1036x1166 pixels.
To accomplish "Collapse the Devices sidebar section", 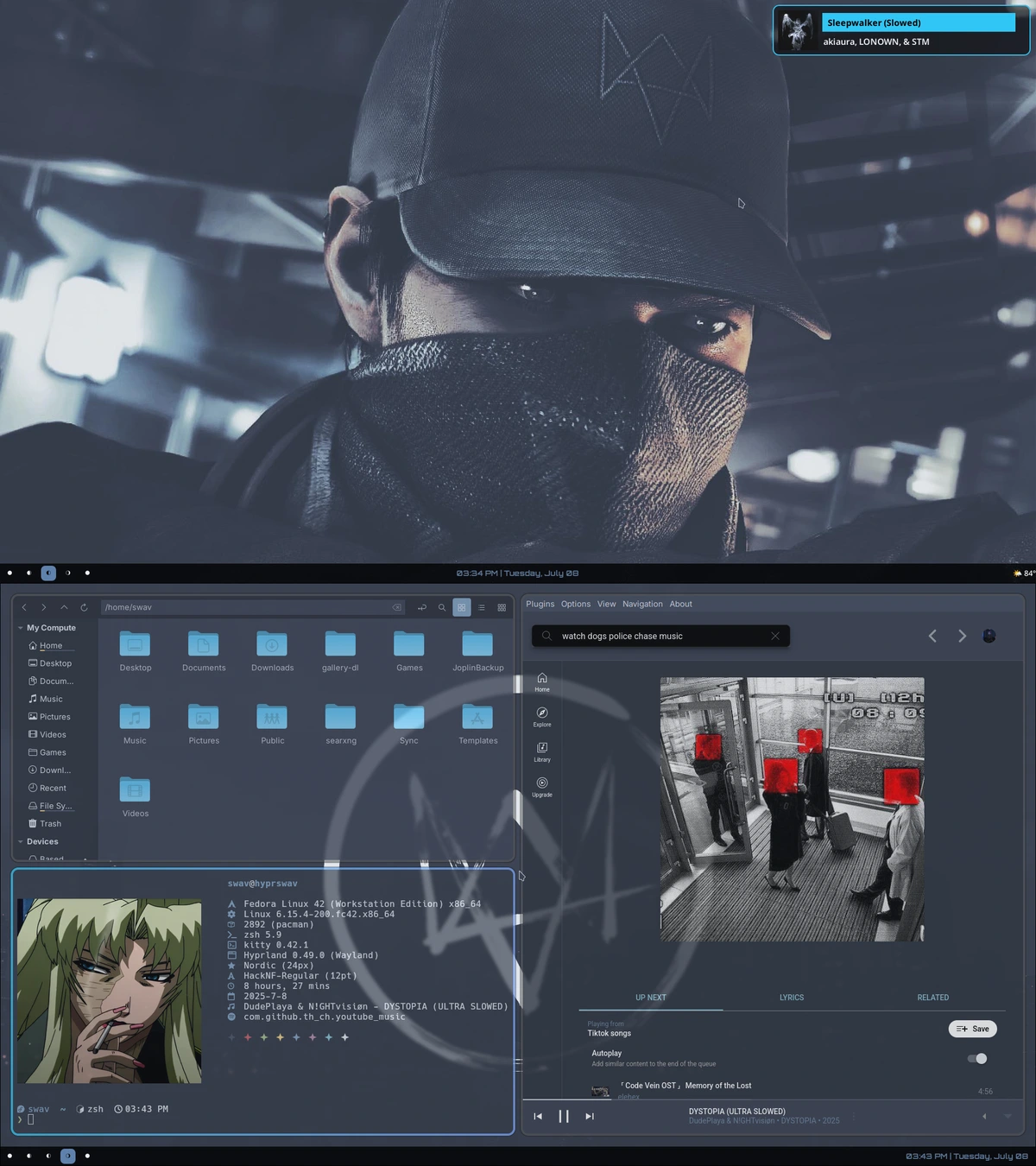I will pyautogui.click(x=21, y=841).
